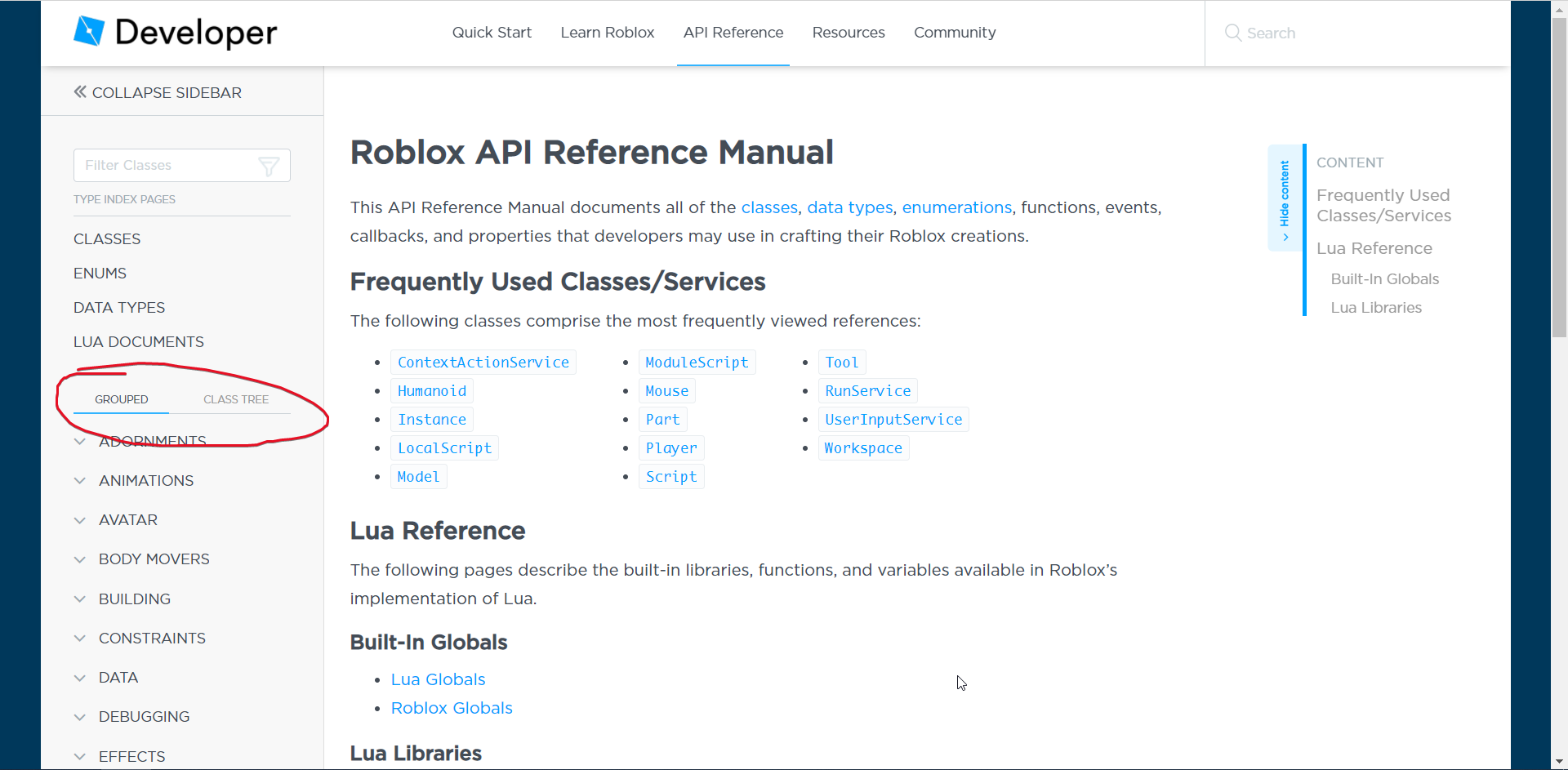Open the Lua Documents page
The image size is (1568, 770).
[x=139, y=342]
